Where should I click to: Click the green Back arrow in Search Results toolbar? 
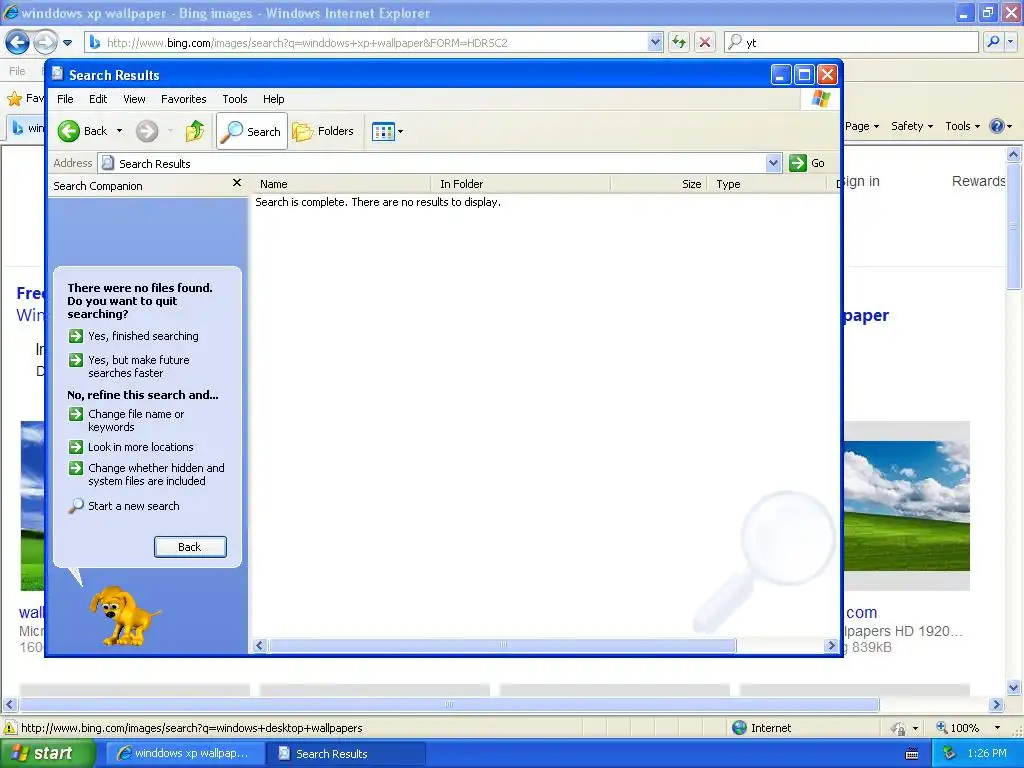click(69, 131)
